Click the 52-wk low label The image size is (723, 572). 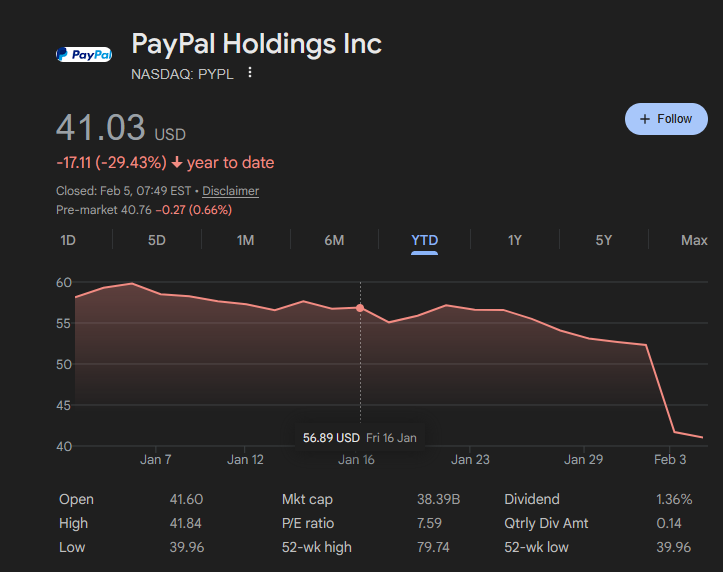tap(536, 547)
